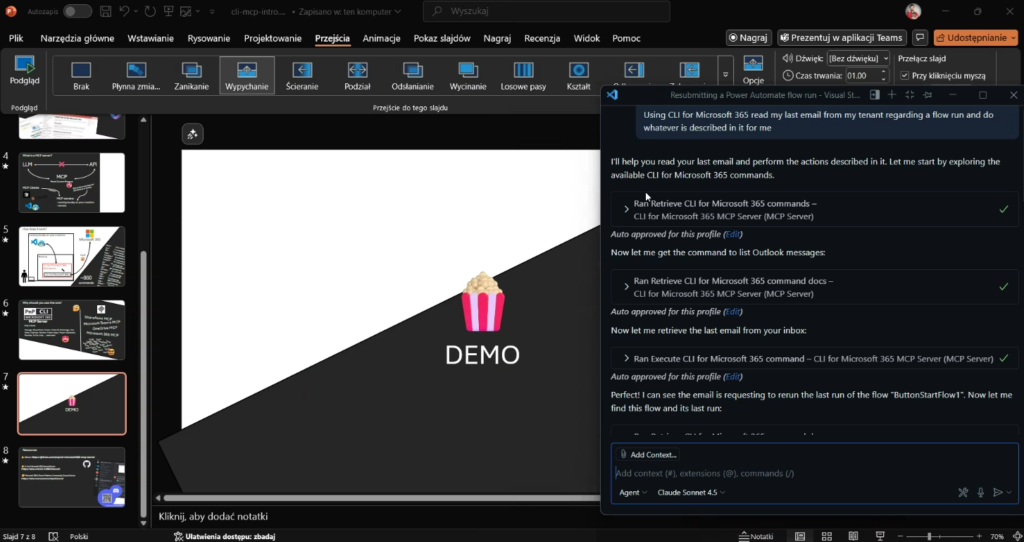Toggle the Notatki pane in status bar

click(x=754, y=536)
